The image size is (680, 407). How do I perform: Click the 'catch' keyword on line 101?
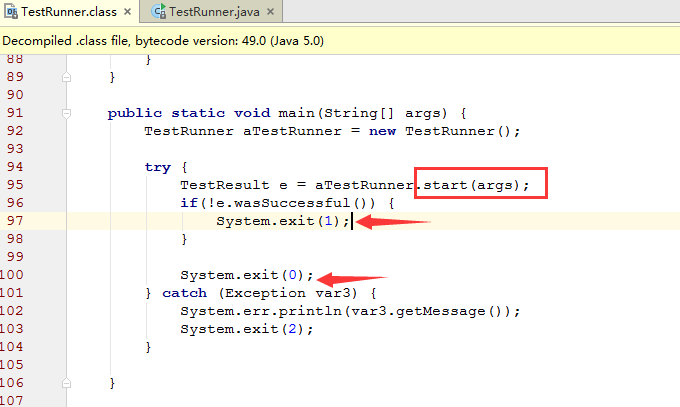coord(185,293)
